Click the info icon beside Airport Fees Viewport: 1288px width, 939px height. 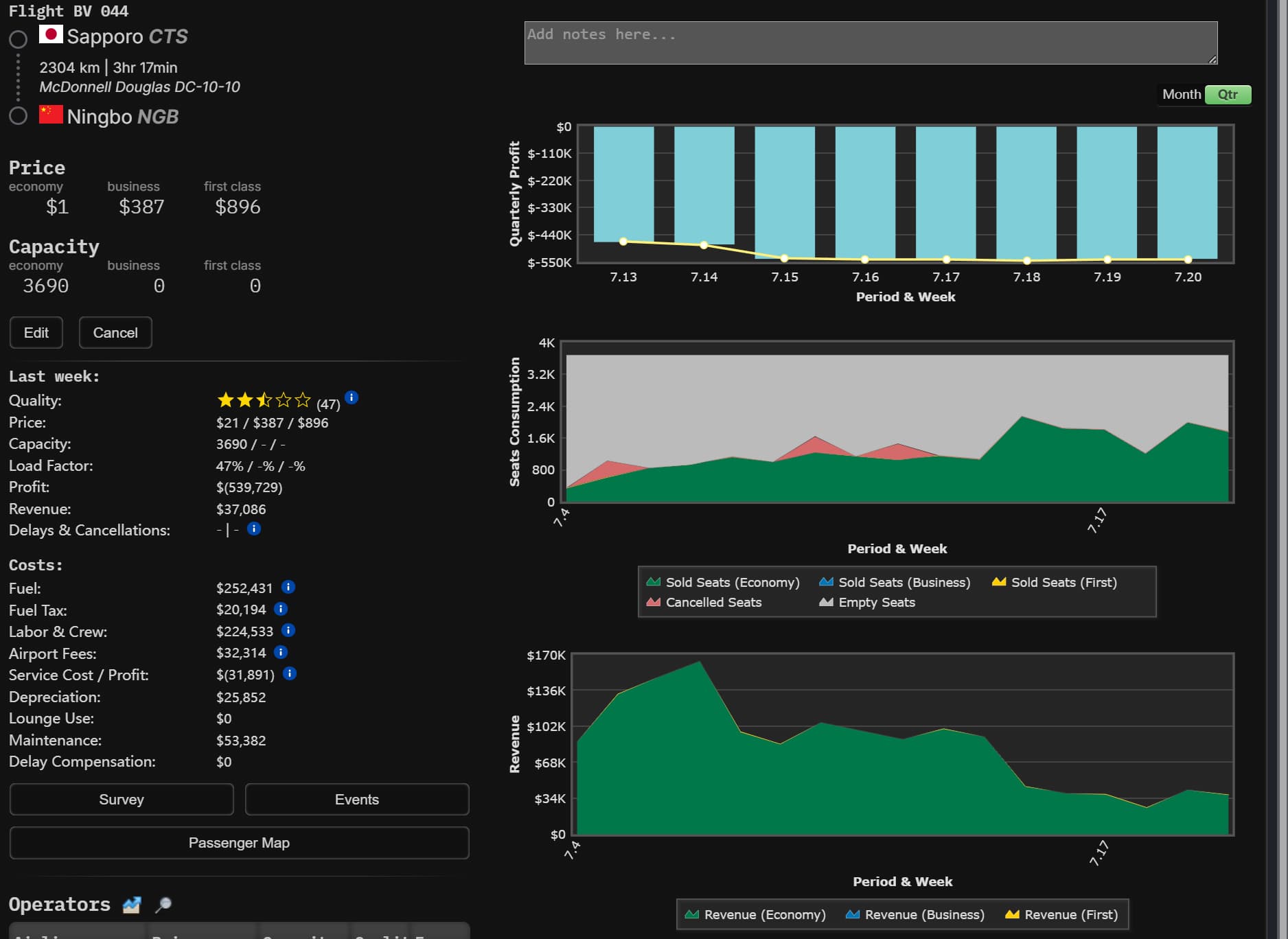tap(281, 652)
